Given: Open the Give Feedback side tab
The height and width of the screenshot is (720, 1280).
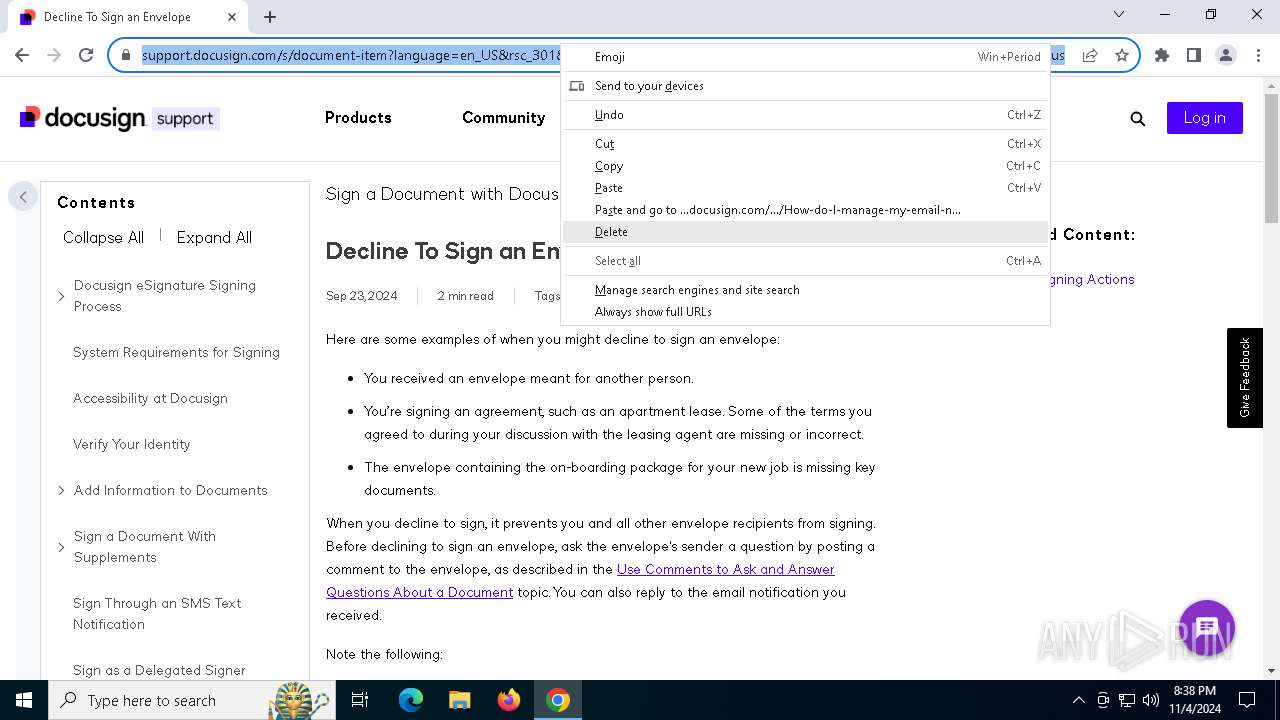Looking at the screenshot, I should 1245,378.
